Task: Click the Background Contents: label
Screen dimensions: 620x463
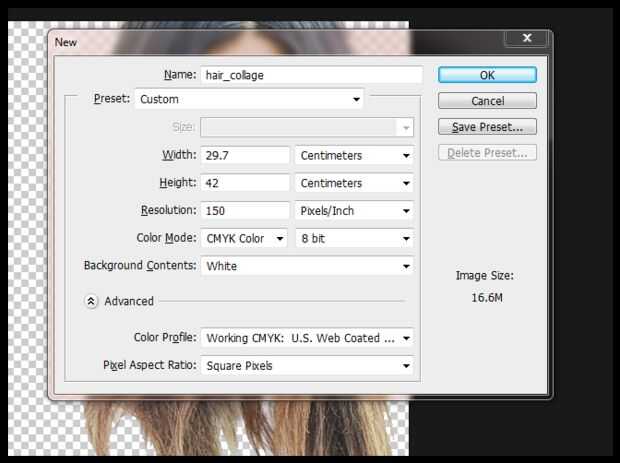Action: [x=140, y=265]
